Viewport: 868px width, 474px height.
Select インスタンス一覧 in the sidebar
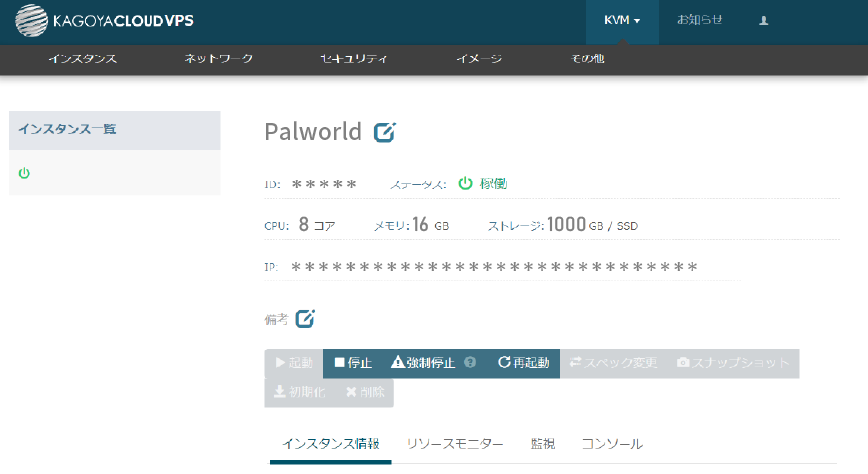tap(67, 130)
